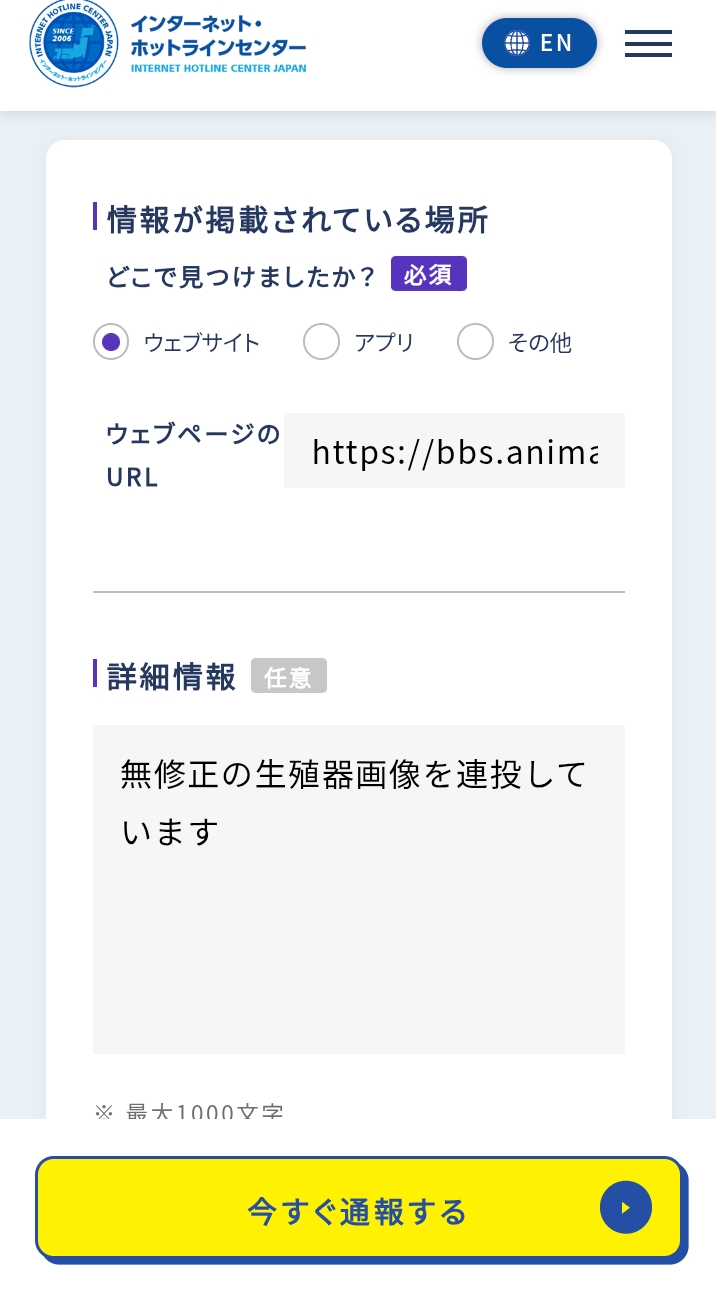Viewport: 716px width, 1294px height.
Task: Submit with the 今すぐ通報する button
Action: tap(359, 1211)
